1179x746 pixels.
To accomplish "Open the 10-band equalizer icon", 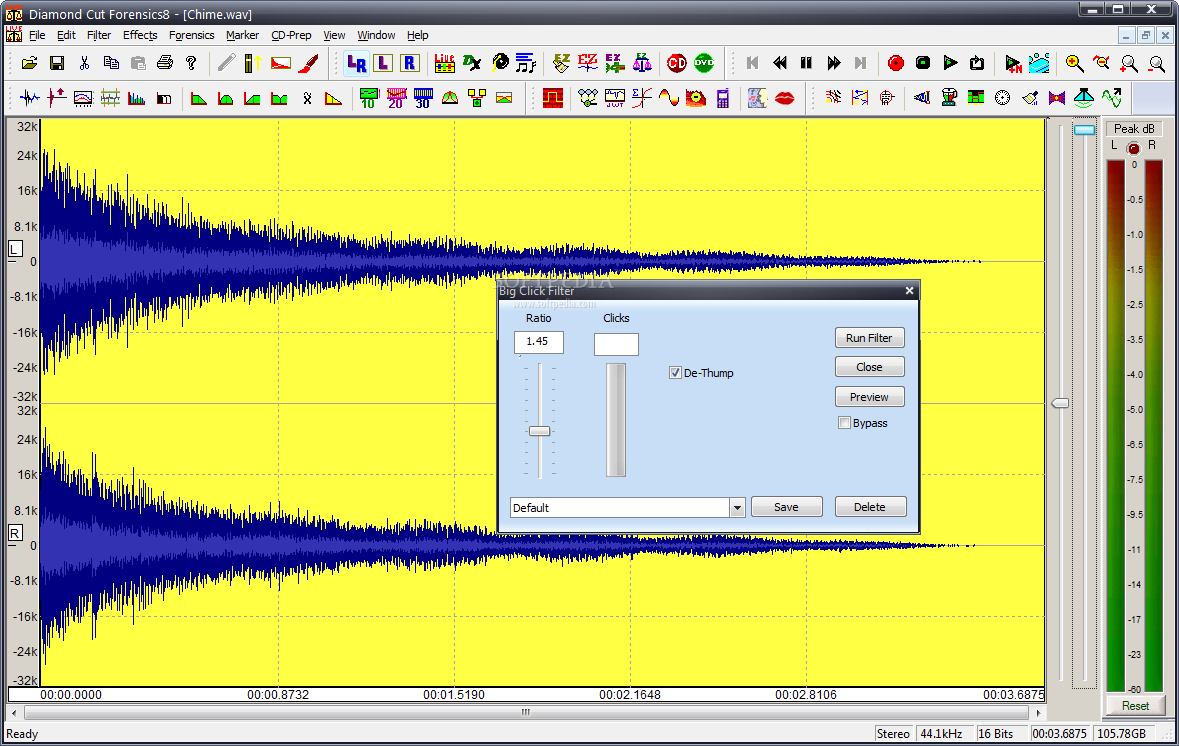I will tap(368, 98).
